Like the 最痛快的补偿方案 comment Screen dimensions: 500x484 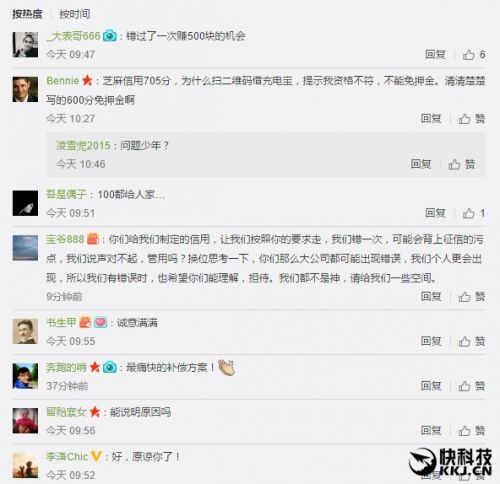(471, 386)
